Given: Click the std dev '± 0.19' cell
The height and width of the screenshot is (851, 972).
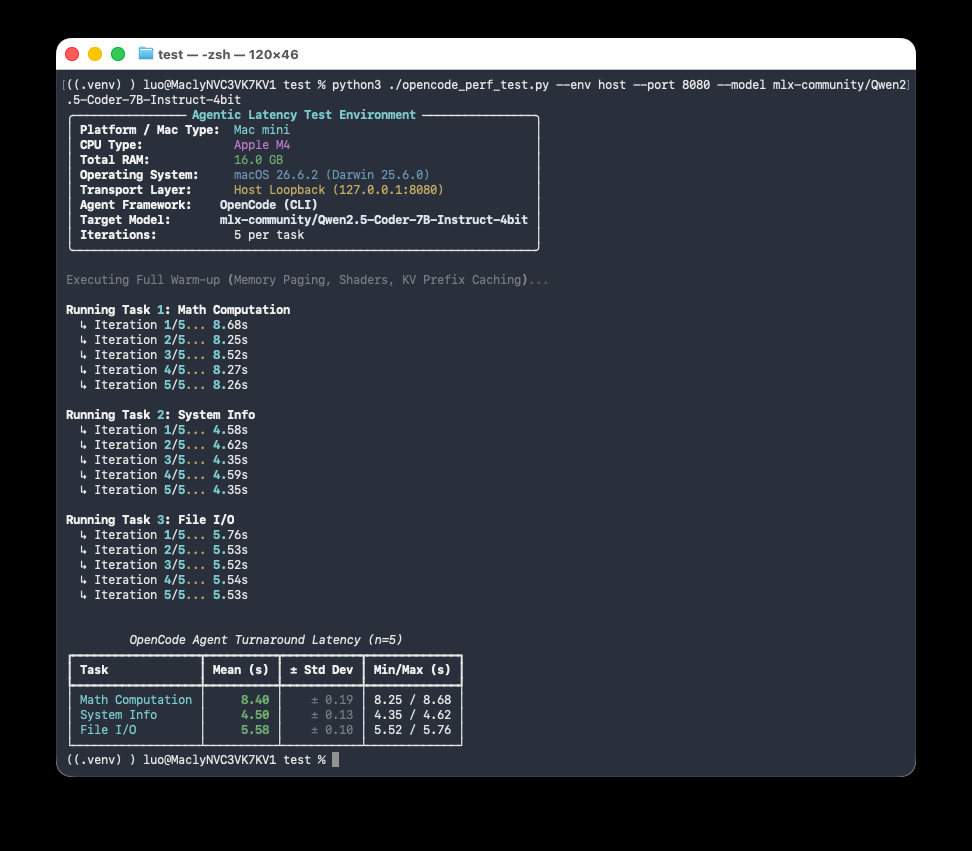Looking at the screenshot, I should 332,700.
